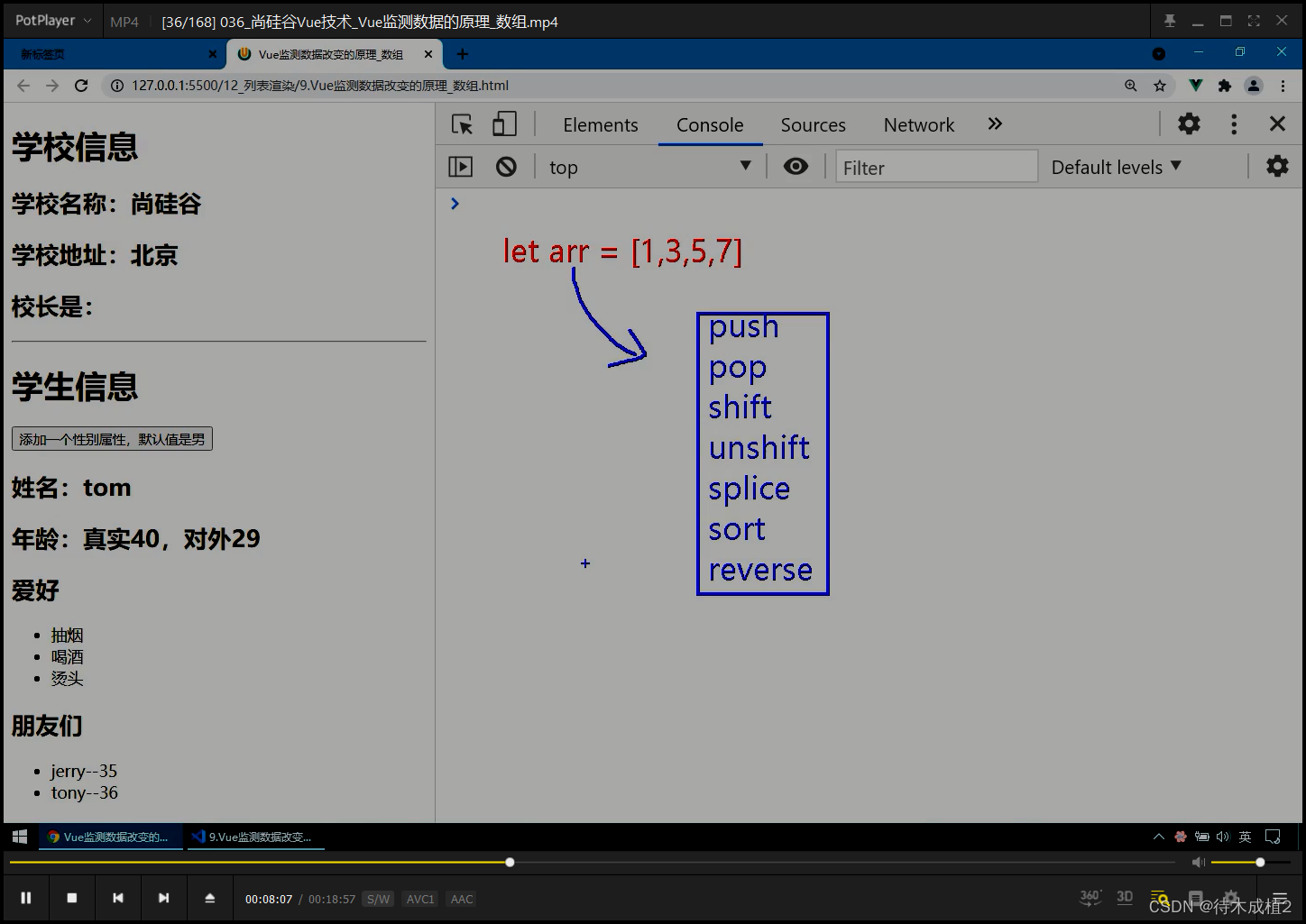1306x924 pixels.
Task: Open the top JavaScript context dropdown
Action: (x=649, y=167)
